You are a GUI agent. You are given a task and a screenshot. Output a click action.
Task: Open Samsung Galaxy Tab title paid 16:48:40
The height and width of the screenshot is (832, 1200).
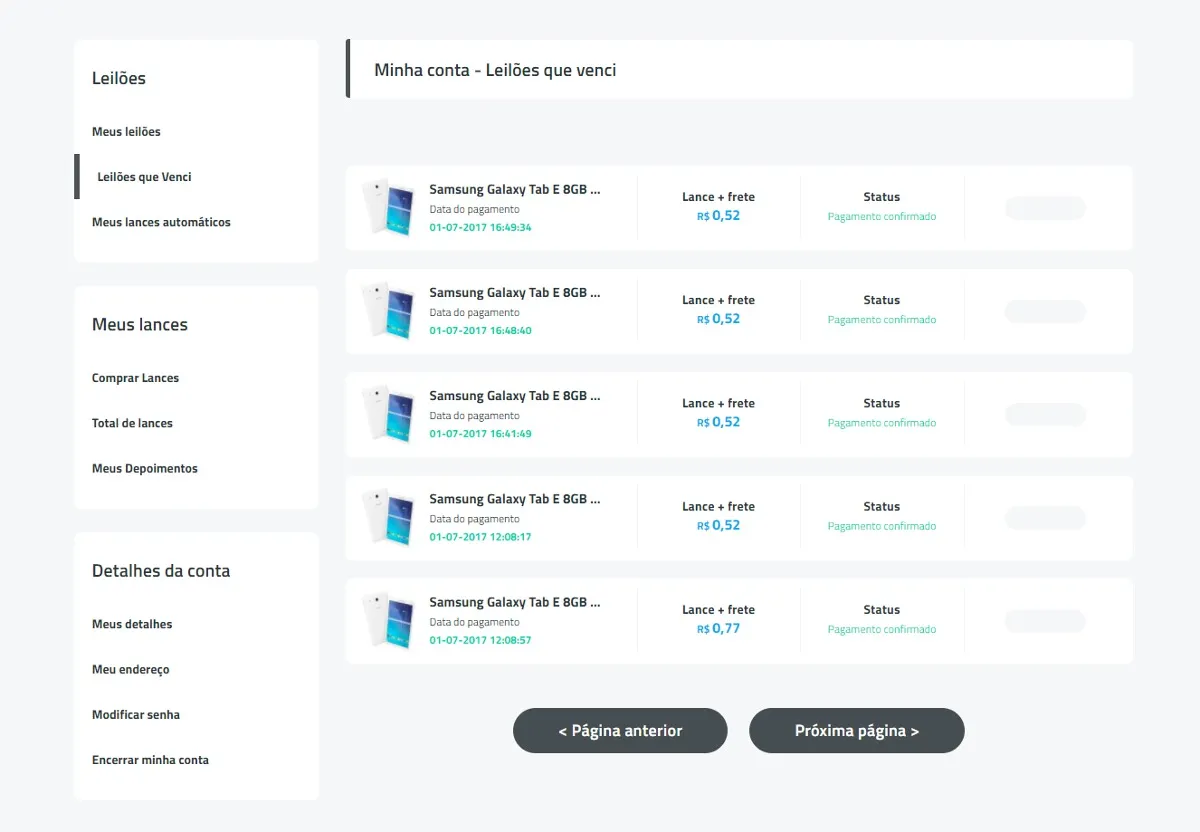coord(515,293)
